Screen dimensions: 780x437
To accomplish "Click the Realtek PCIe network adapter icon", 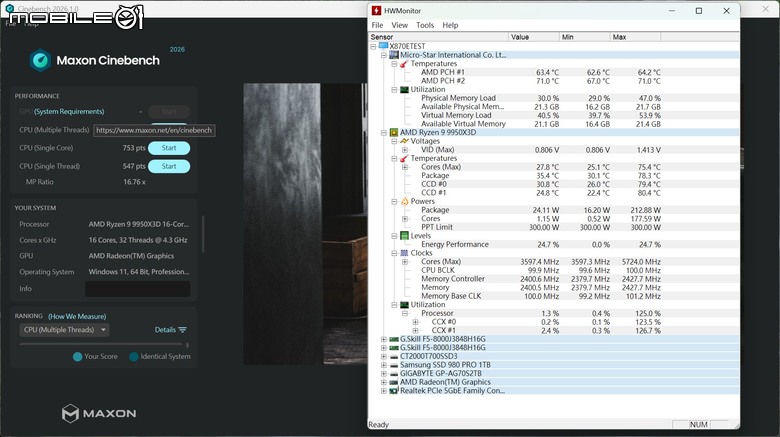I will (394, 390).
